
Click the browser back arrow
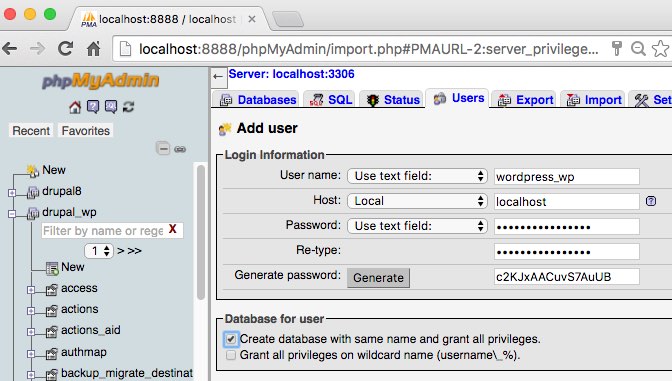10,48
